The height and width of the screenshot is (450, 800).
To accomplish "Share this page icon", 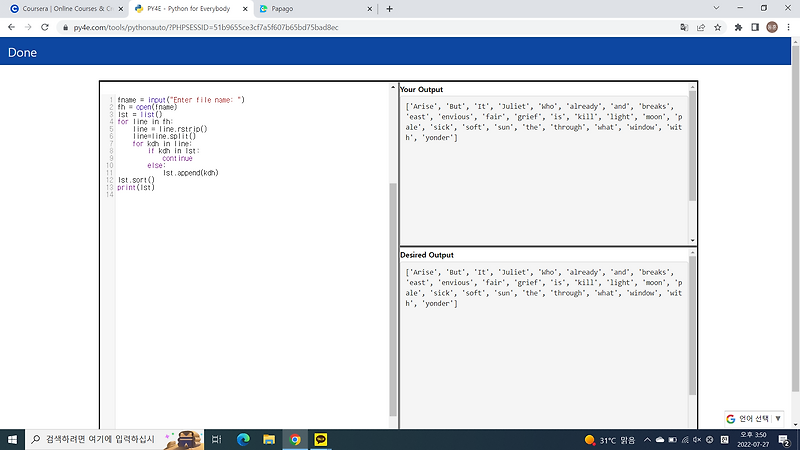I will pos(701,28).
